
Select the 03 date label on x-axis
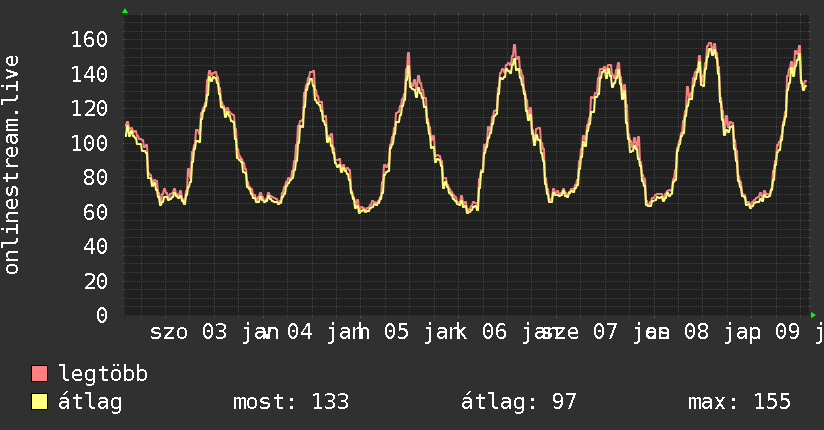pos(214,333)
